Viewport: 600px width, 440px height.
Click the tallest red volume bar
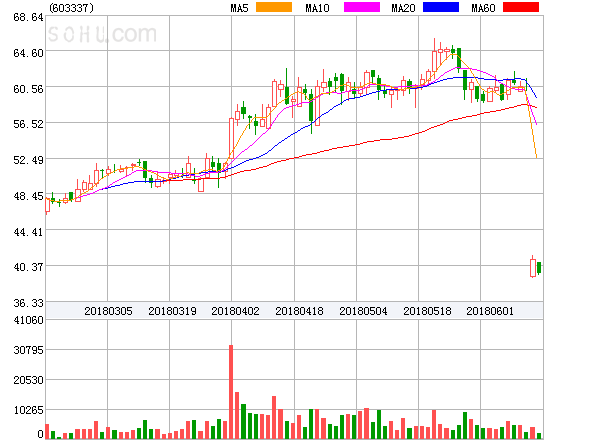(x=231, y=392)
